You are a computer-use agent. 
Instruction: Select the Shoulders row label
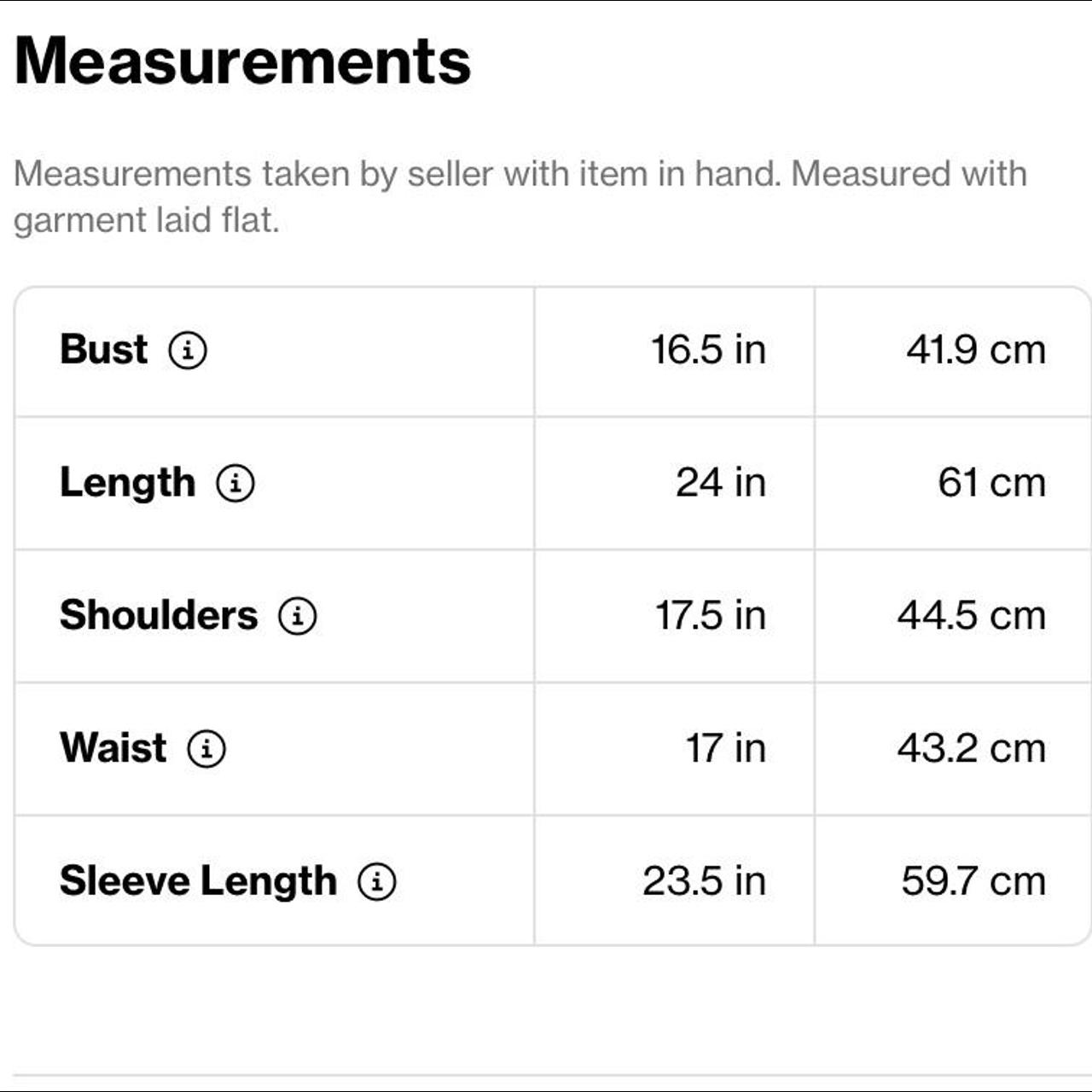tap(159, 615)
